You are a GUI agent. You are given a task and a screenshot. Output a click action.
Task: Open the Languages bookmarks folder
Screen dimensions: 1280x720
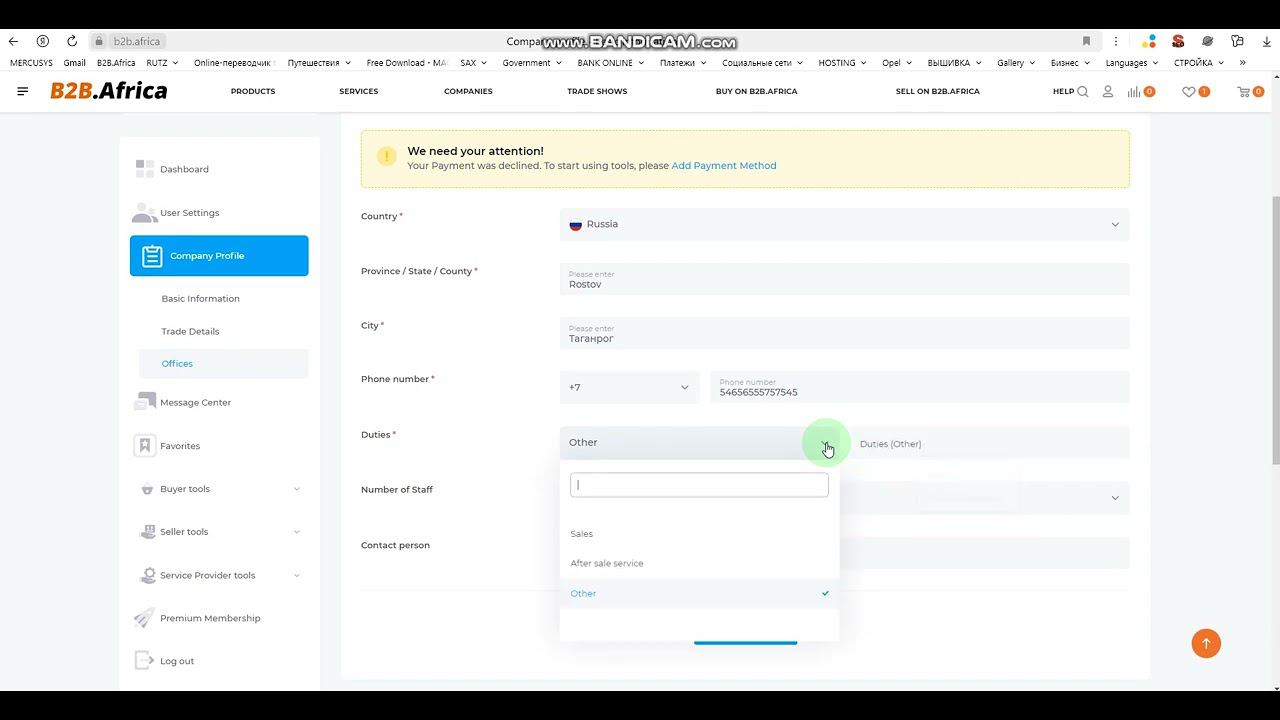coord(1132,62)
